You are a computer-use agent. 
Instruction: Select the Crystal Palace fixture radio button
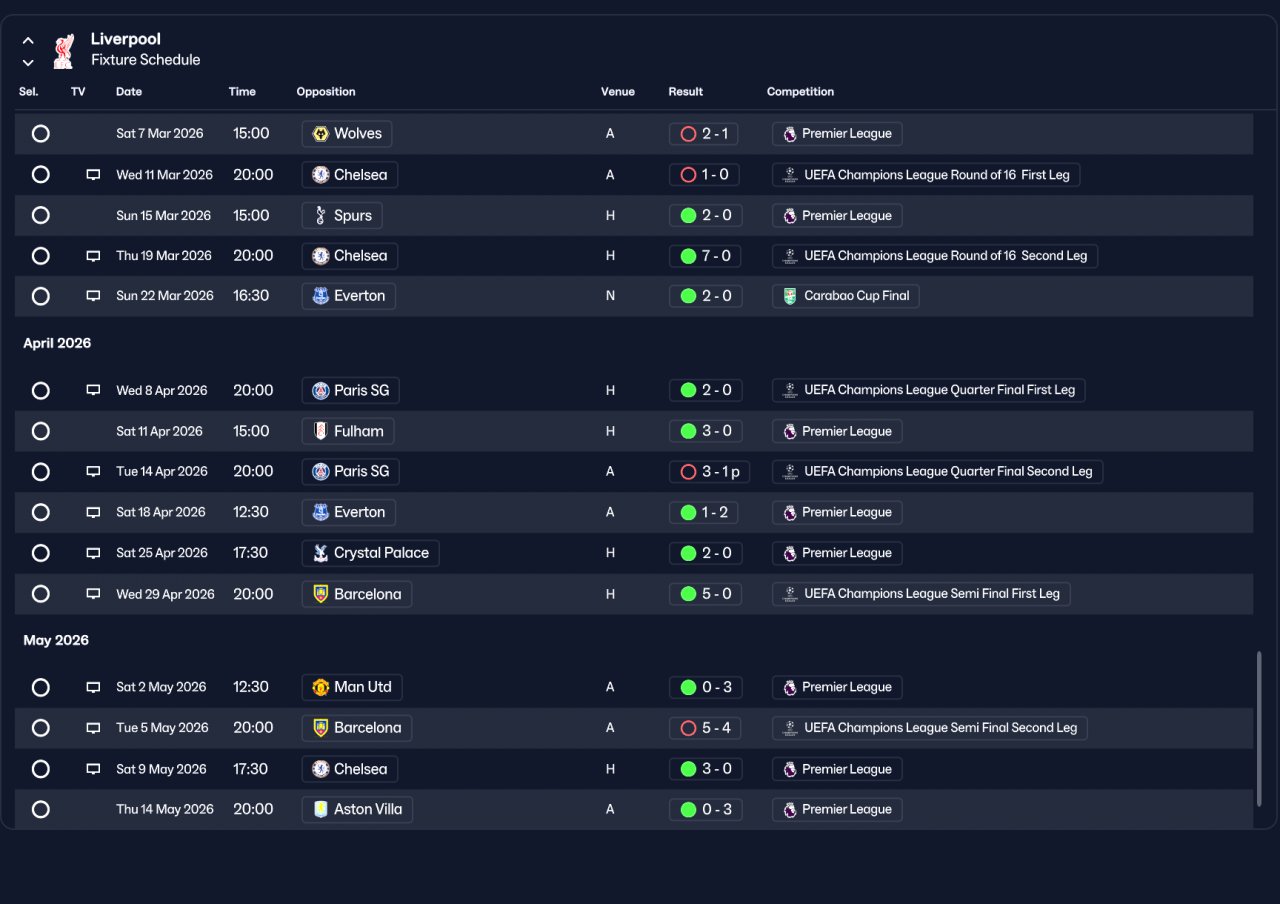(x=40, y=553)
